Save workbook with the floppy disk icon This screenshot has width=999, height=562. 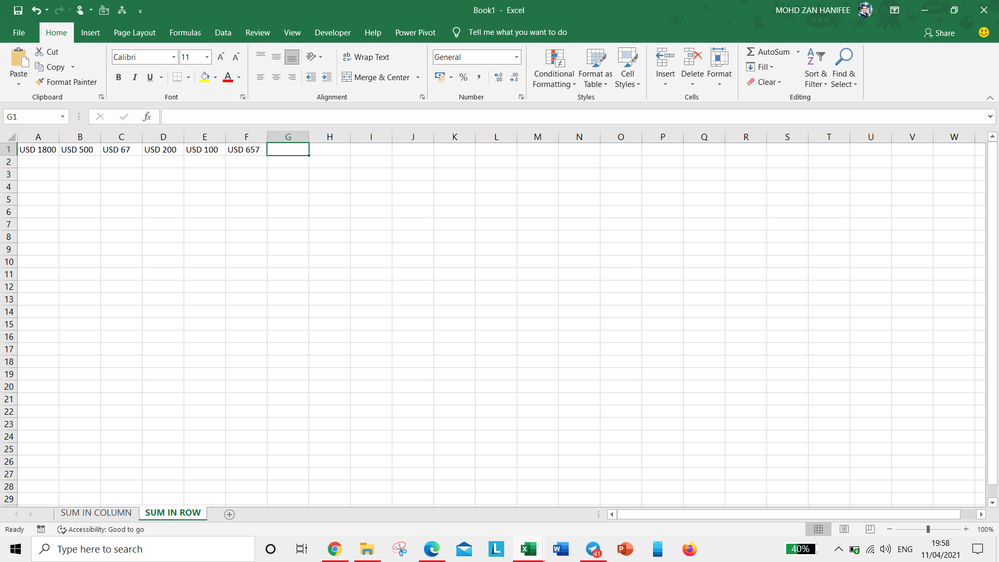coord(18,10)
